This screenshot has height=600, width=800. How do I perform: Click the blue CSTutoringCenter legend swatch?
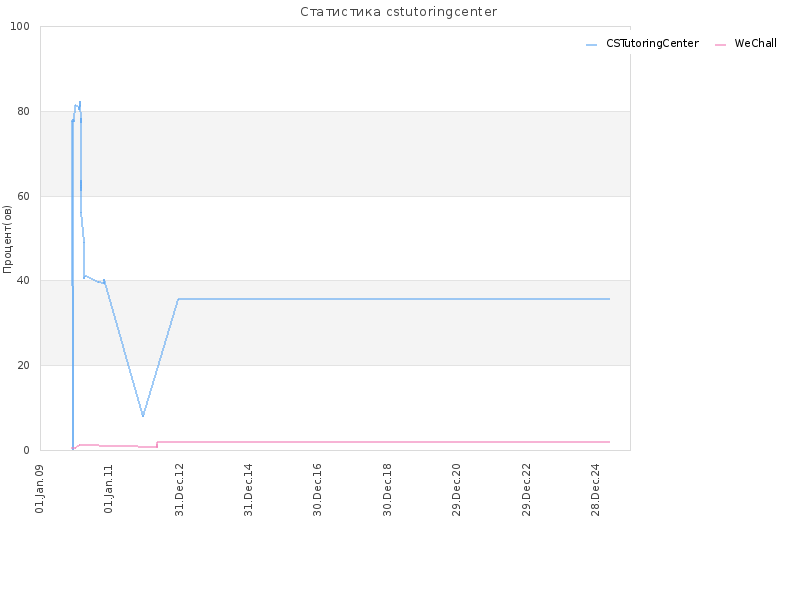point(591,45)
